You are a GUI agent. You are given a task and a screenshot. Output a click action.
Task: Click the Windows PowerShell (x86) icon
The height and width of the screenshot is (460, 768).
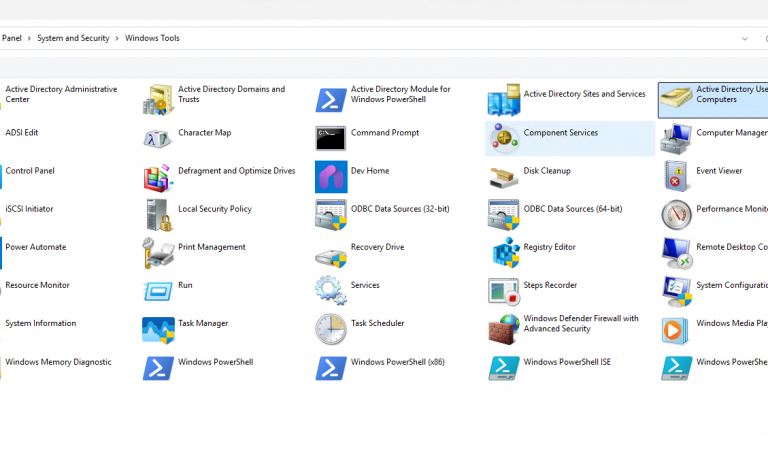coord(331,368)
